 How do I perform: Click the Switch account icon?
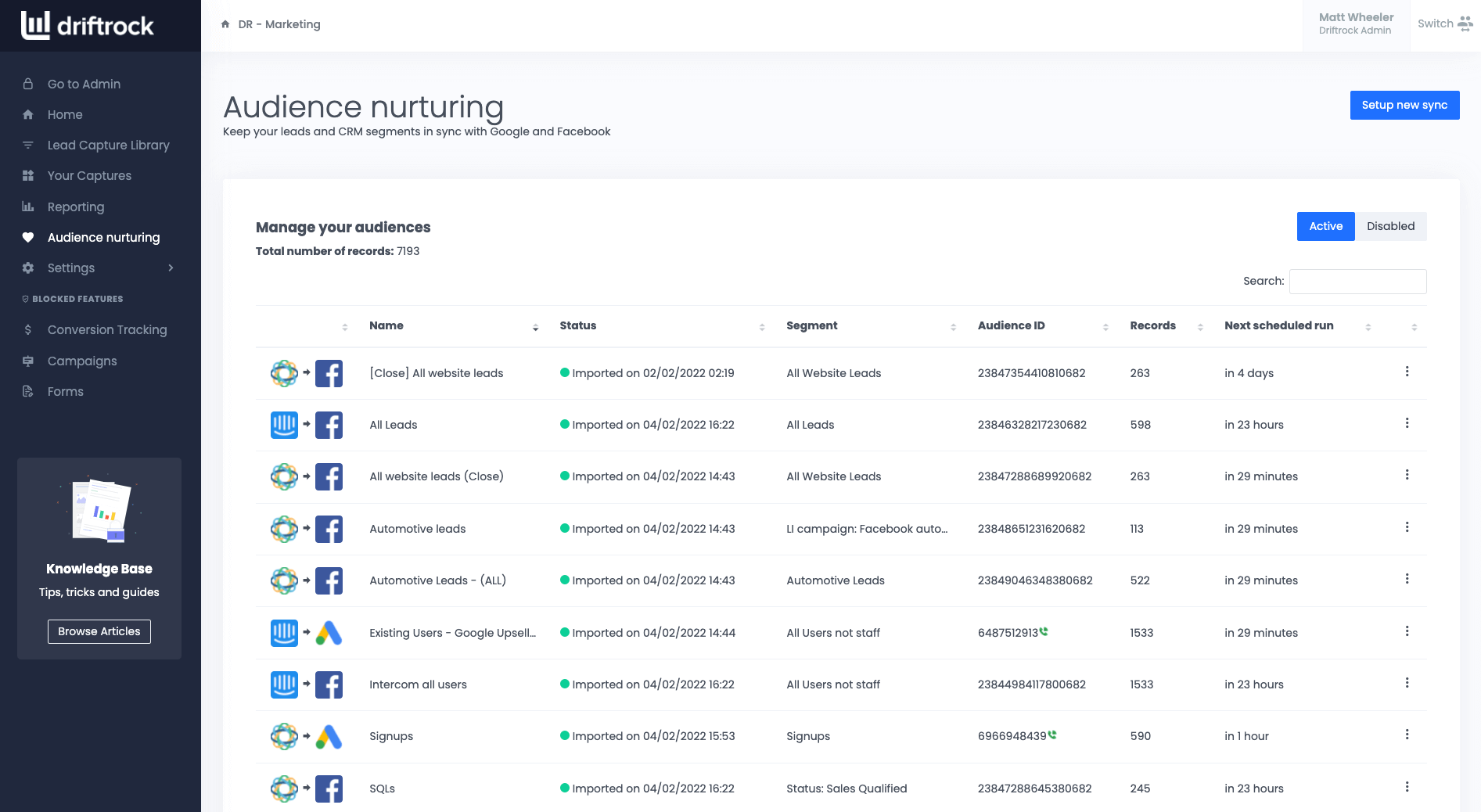1465,24
